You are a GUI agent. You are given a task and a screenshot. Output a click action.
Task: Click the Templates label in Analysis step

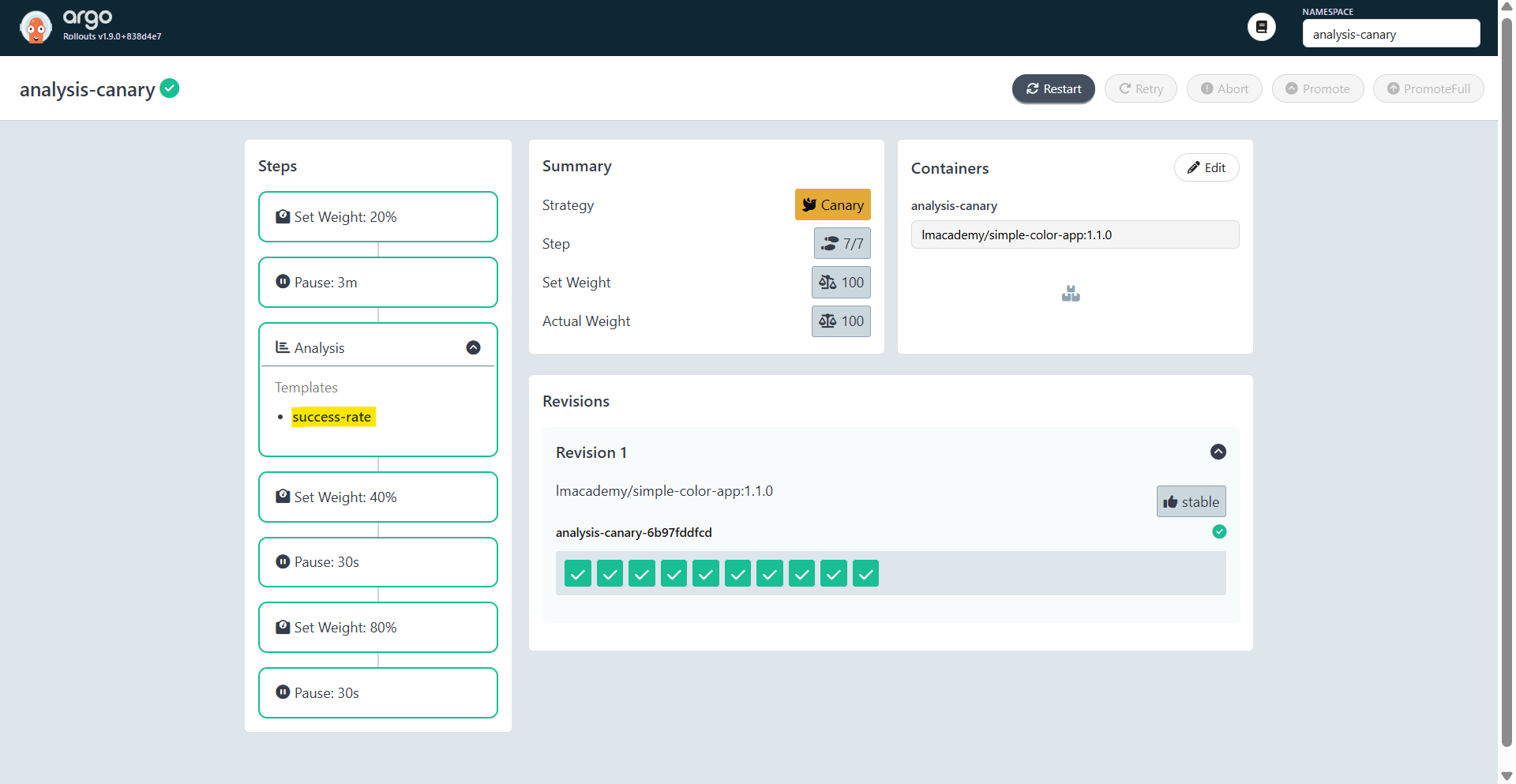tap(306, 388)
